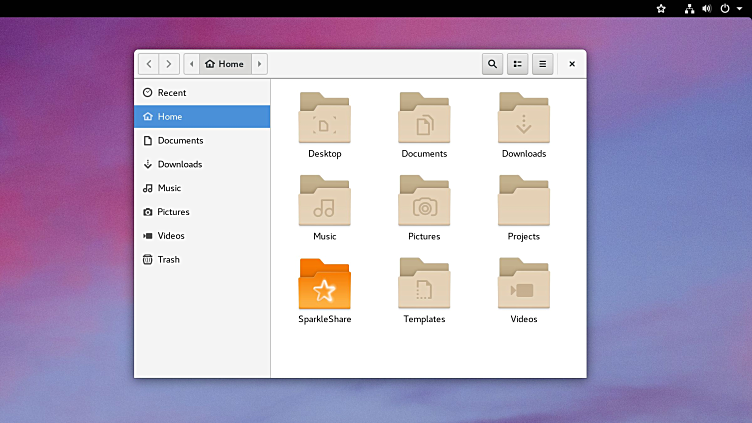Open the Pictures folder with camera icon

point(424,203)
